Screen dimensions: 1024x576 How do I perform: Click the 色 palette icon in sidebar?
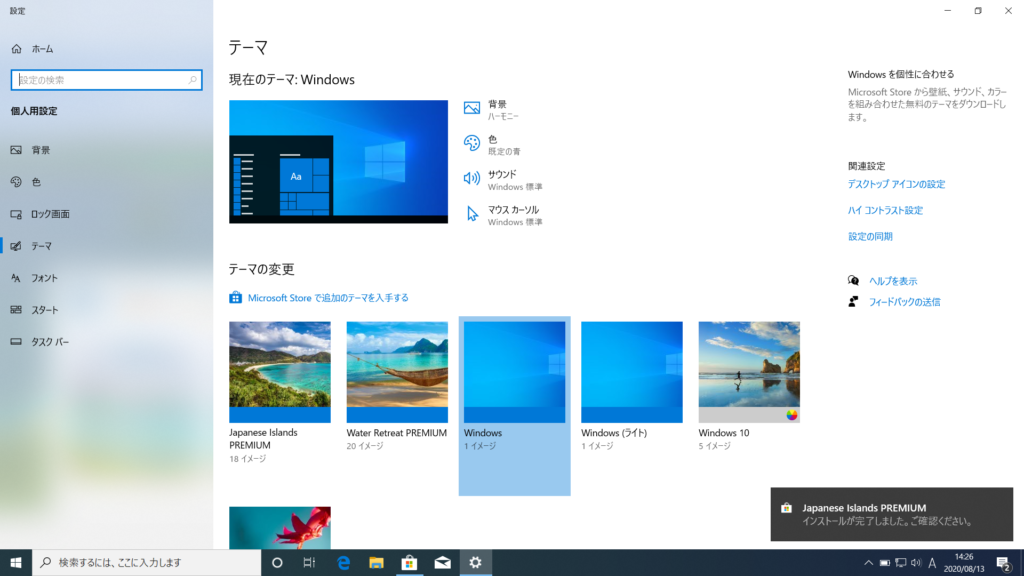click(x=16, y=182)
